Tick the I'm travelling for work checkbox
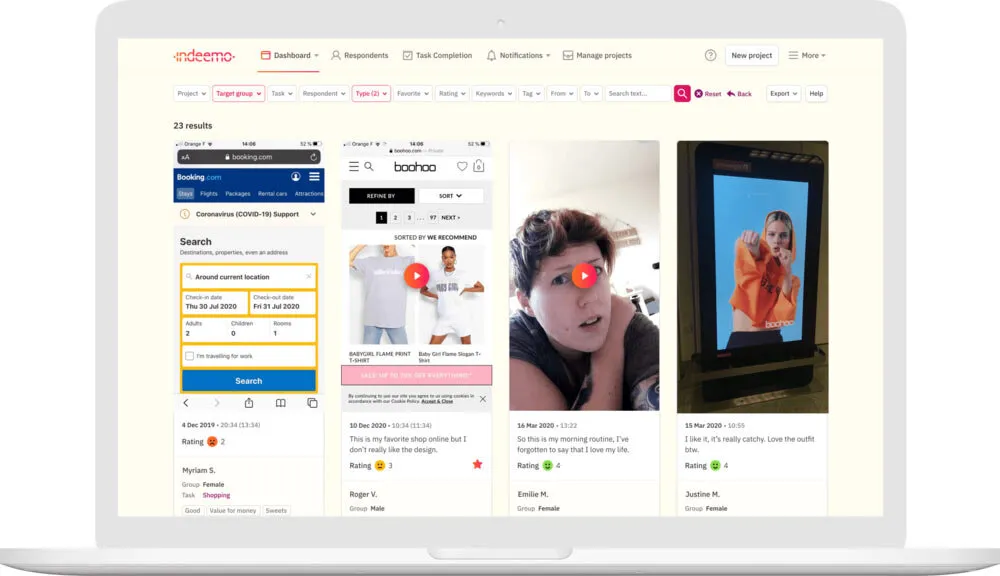Viewport: 1000px width, 576px height. click(x=189, y=356)
